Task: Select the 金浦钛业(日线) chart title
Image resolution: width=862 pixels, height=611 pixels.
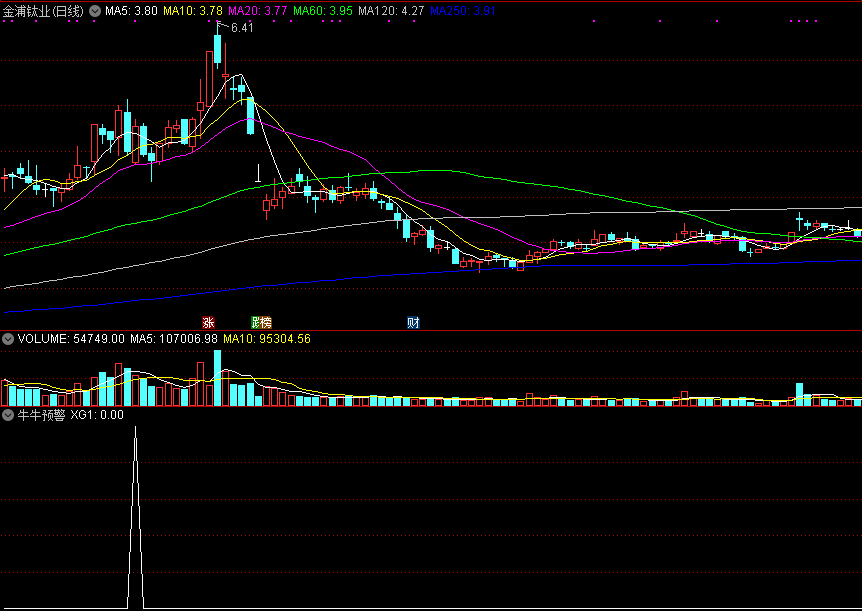Action: pos(43,10)
